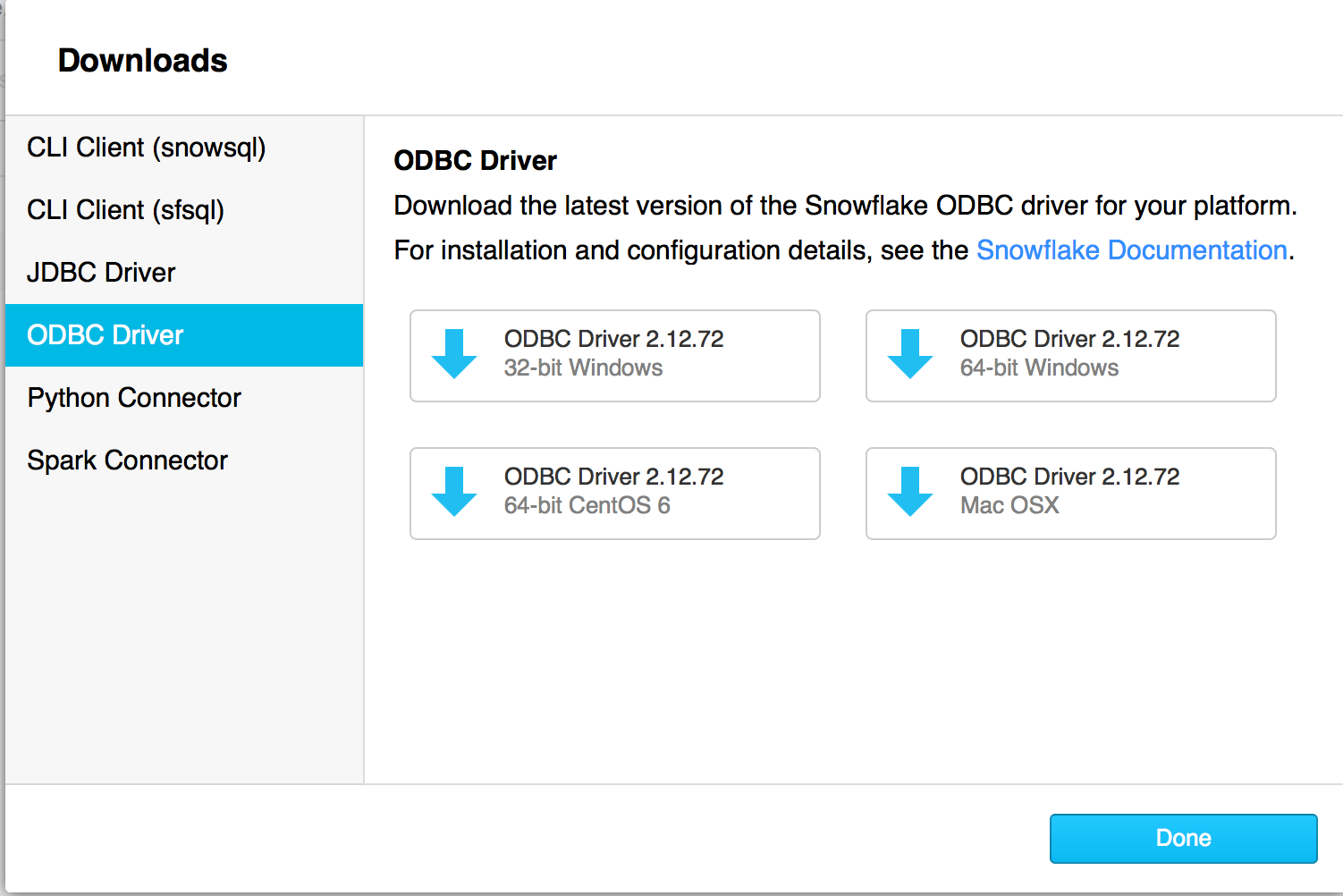
Task: Download ODBC Driver 2.12.72 for 64-bit CentOS 6
Action: [x=614, y=494]
